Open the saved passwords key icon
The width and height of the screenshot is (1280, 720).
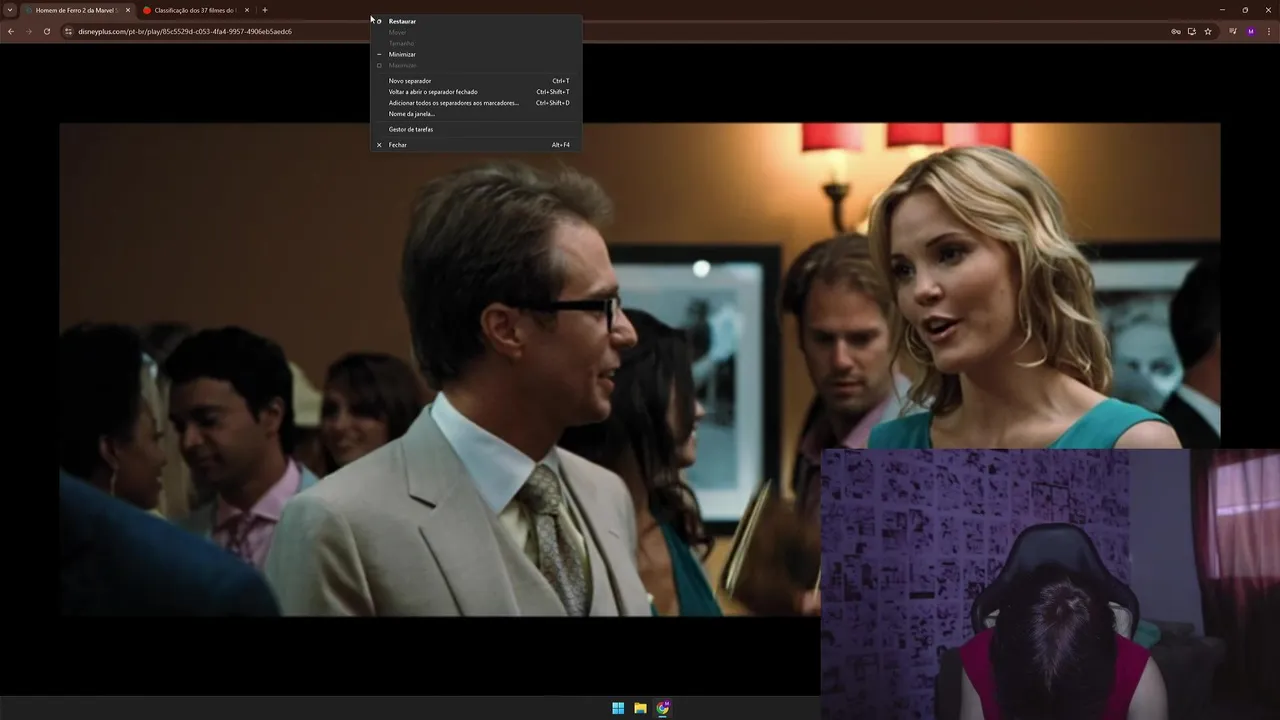[x=1176, y=31]
